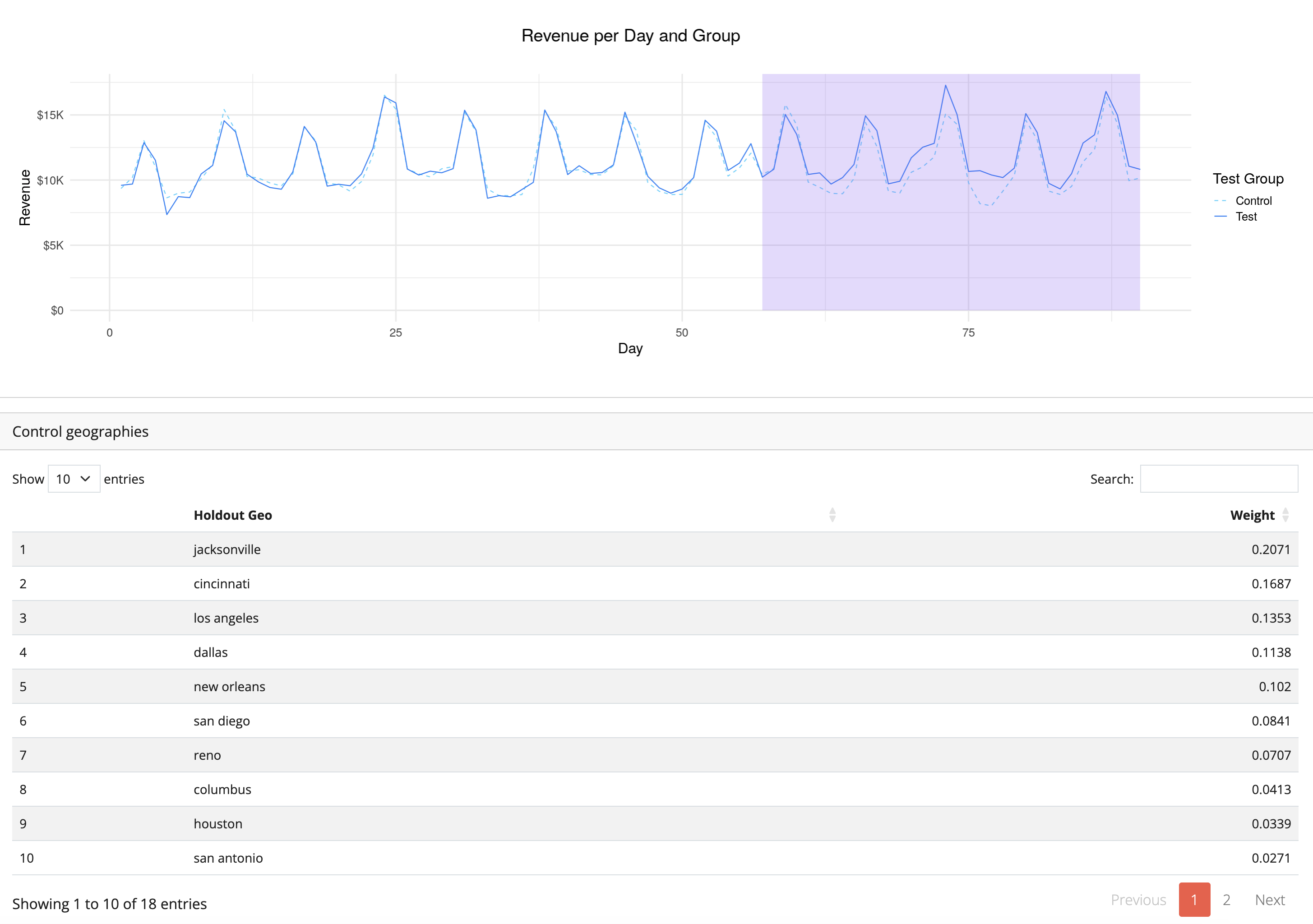Click the Showing 1 to 10 of 18 entries text
The height and width of the screenshot is (924, 1313).
click(x=109, y=904)
